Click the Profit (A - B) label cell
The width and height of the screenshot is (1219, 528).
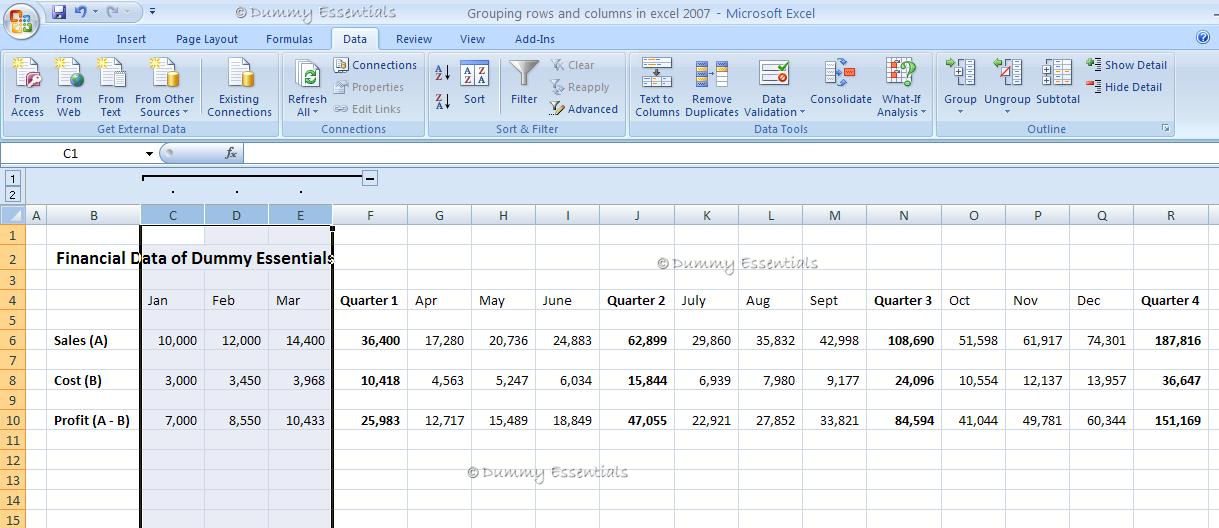(94, 420)
